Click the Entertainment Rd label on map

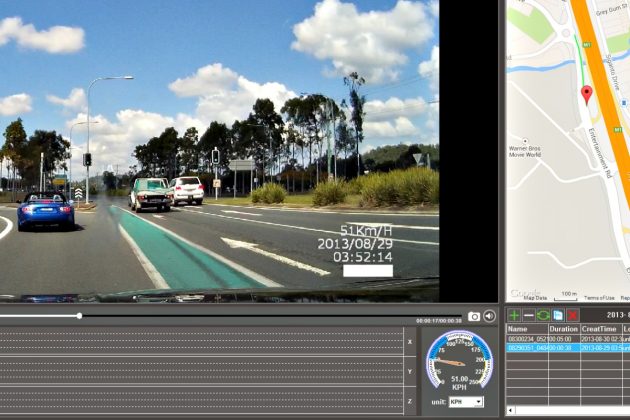pos(600,153)
